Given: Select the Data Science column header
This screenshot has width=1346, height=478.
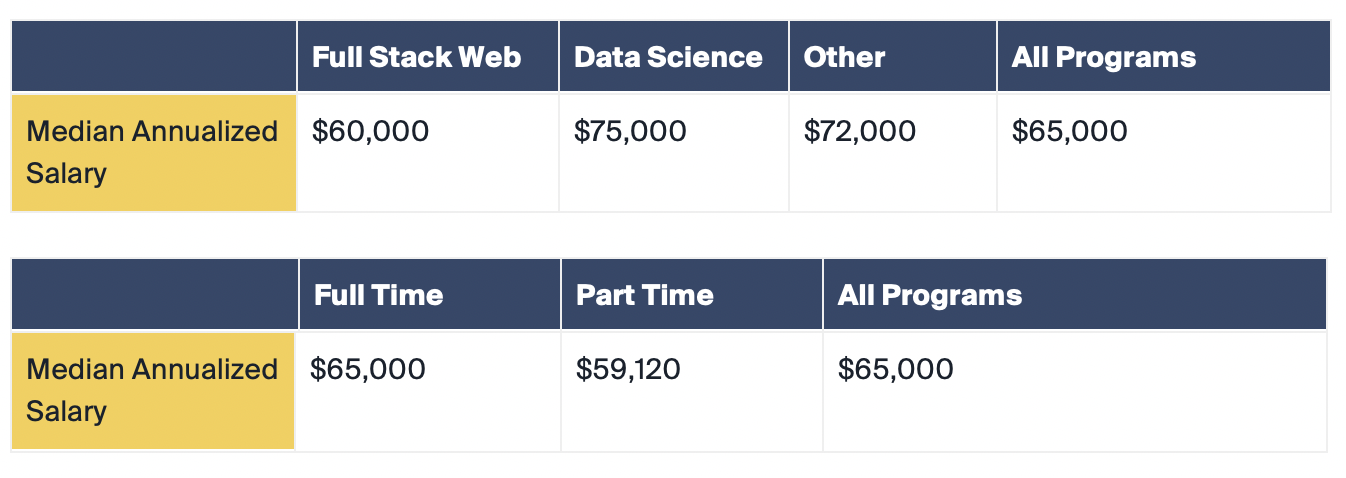Looking at the screenshot, I should [674, 57].
